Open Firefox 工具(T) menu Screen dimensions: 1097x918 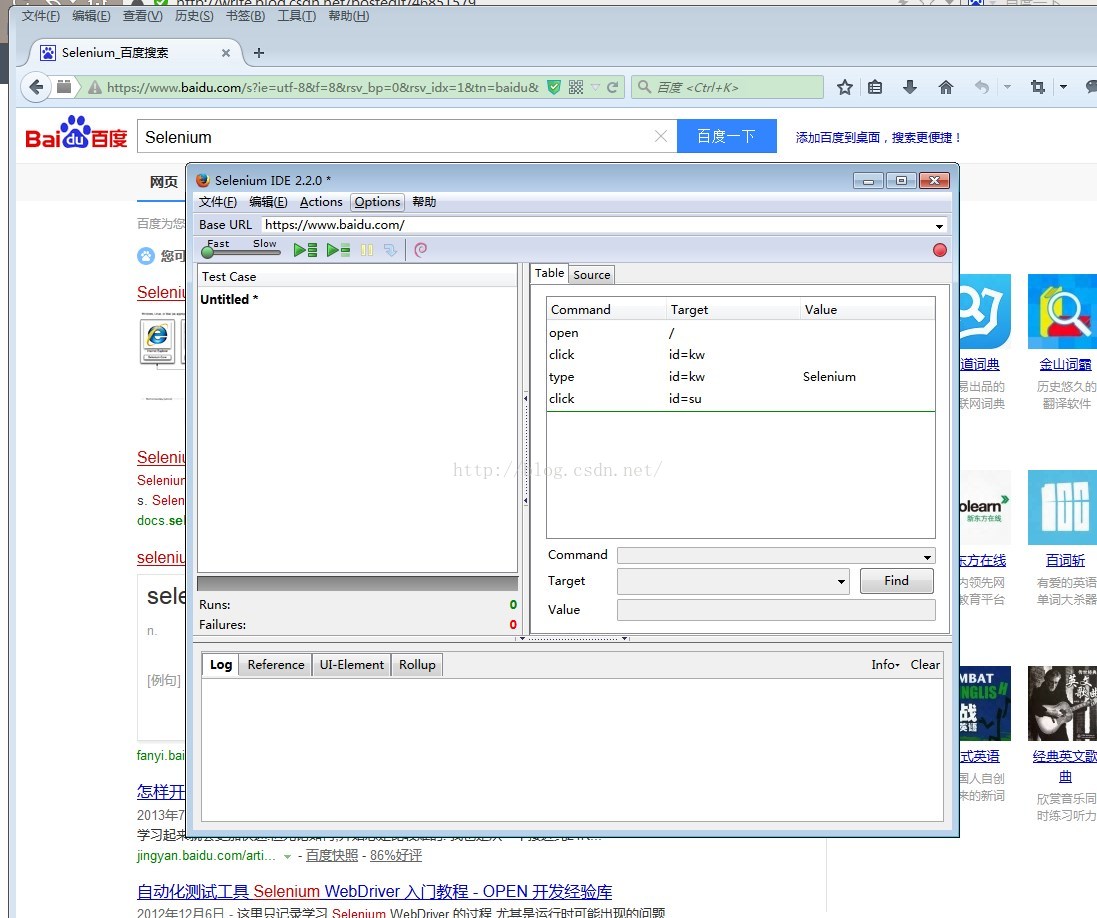(297, 15)
